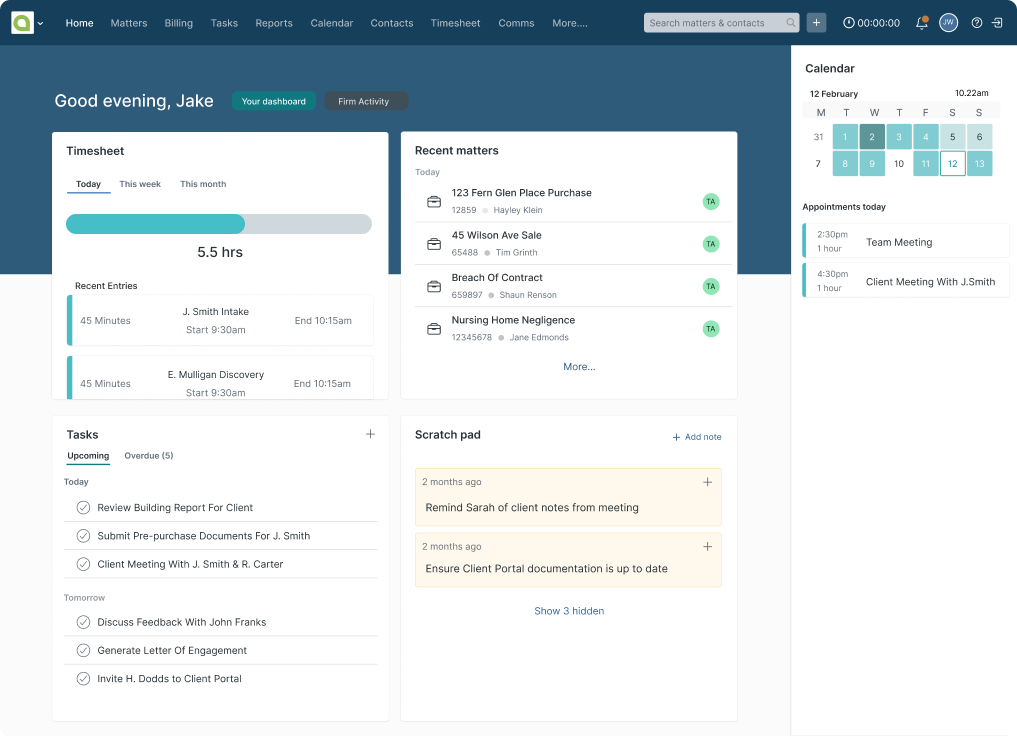The height and width of the screenshot is (736, 1017).
Task: Switch Timesheet to This week tab
Action: [140, 184]
